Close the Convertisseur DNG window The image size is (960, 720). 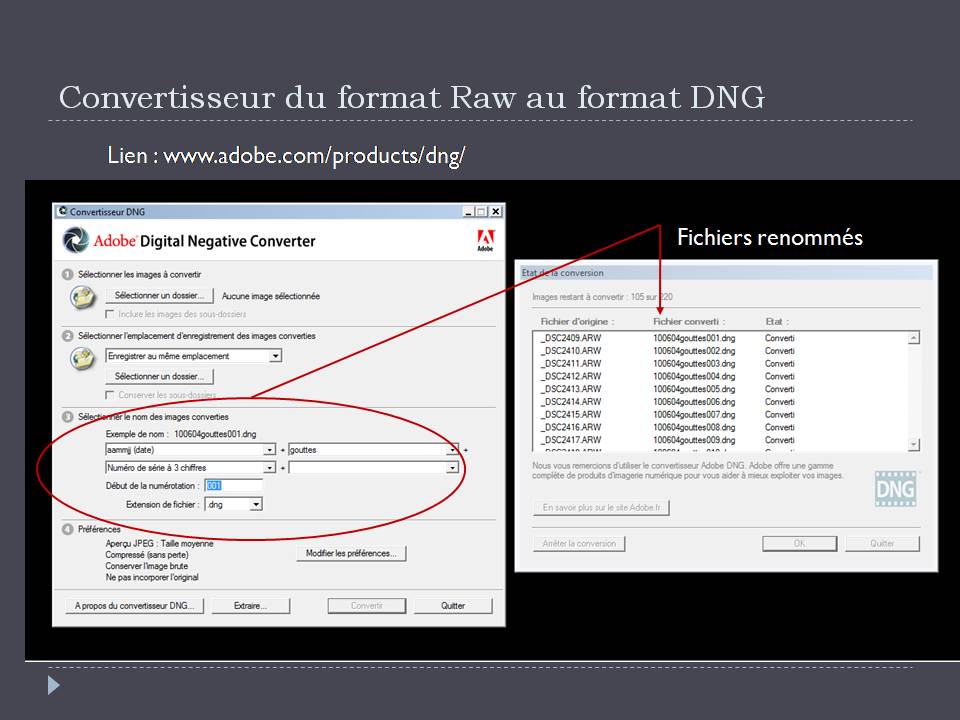pyautogui.click(x=496, y=212)
